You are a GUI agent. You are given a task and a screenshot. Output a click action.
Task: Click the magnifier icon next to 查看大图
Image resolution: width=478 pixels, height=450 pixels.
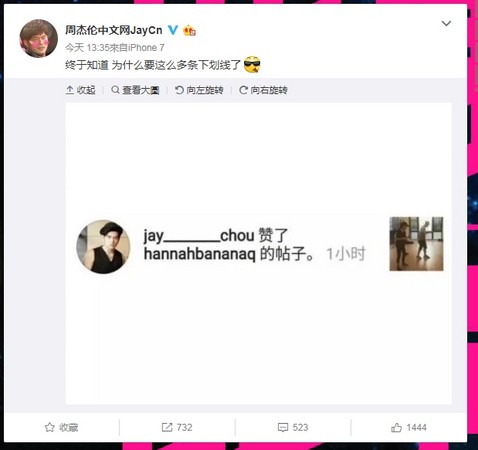(x=115, y=90)
